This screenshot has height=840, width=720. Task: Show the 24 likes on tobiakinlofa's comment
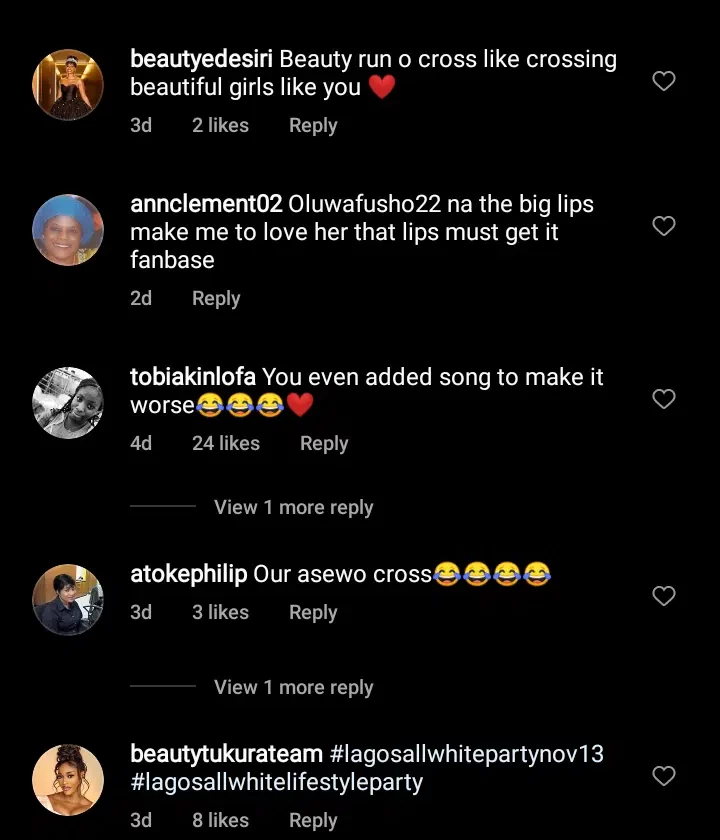[x=226, y=444]
